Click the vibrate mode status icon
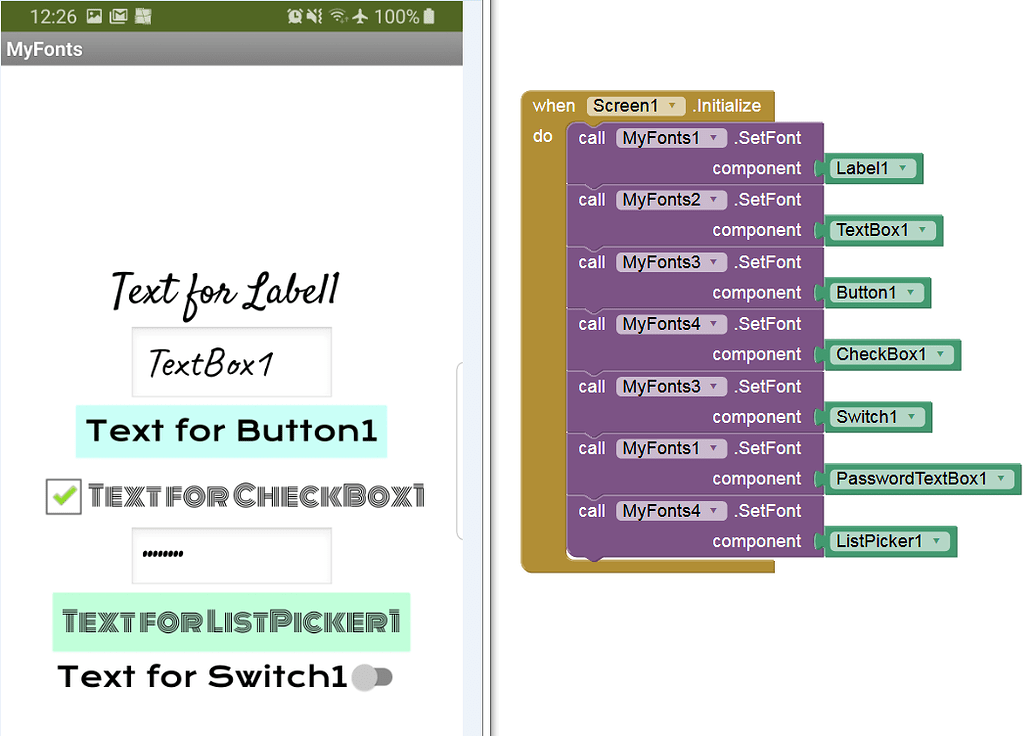1035x736 pixels. pyautogui.click(x=315, y=16)
